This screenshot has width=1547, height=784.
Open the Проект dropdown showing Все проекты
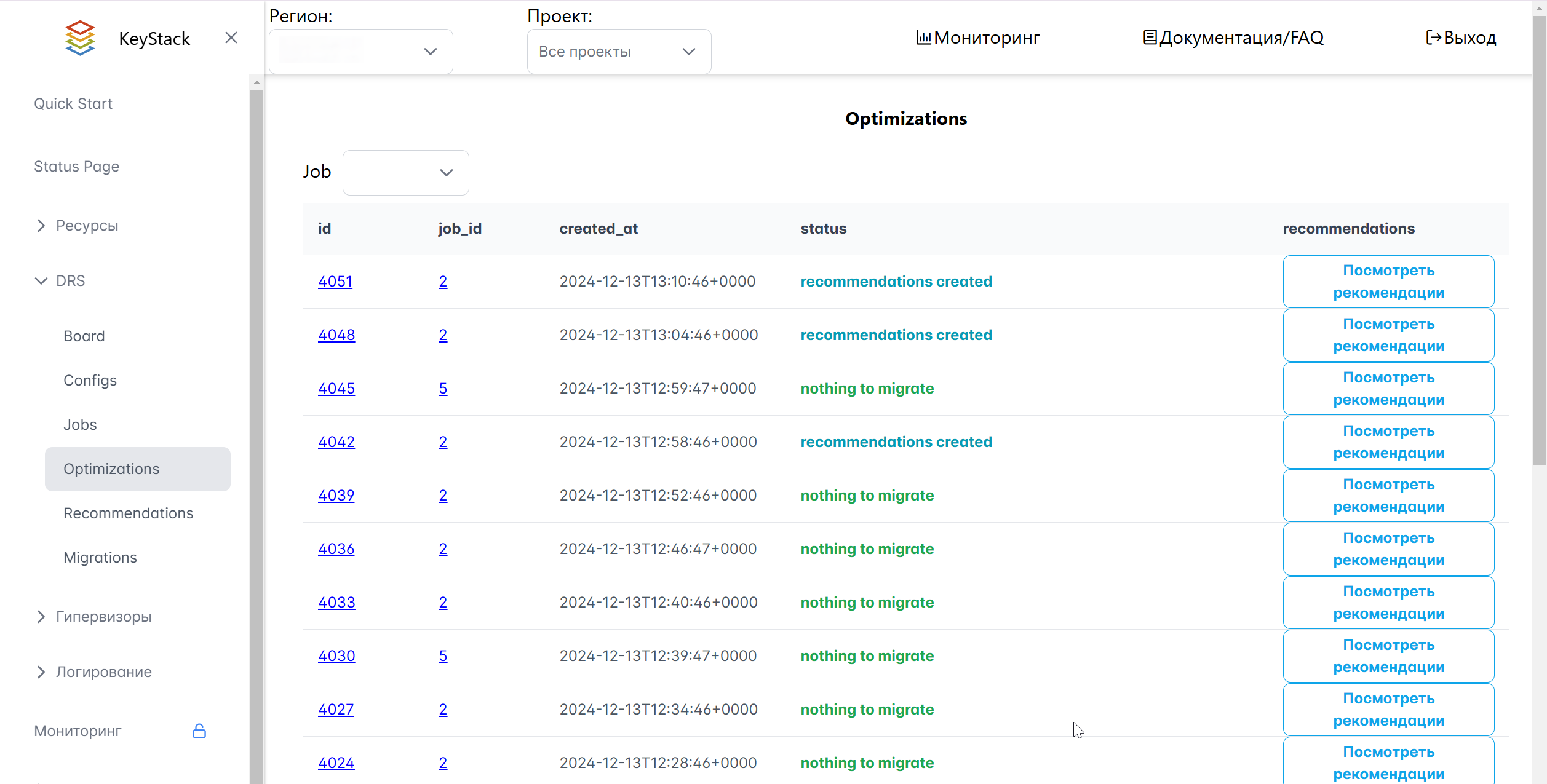(619, 52)
